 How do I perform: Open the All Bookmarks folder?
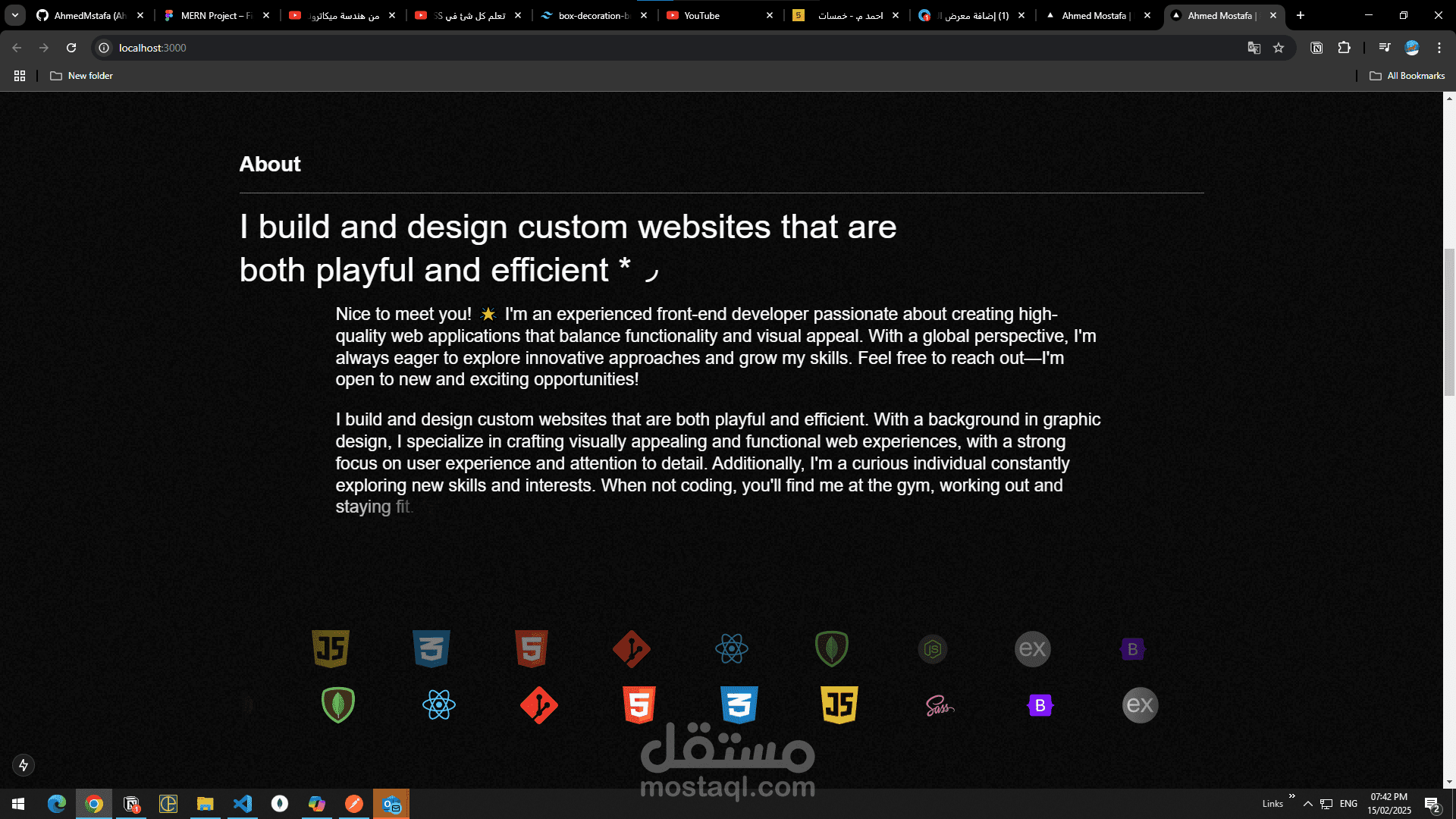pos(1407,76)
